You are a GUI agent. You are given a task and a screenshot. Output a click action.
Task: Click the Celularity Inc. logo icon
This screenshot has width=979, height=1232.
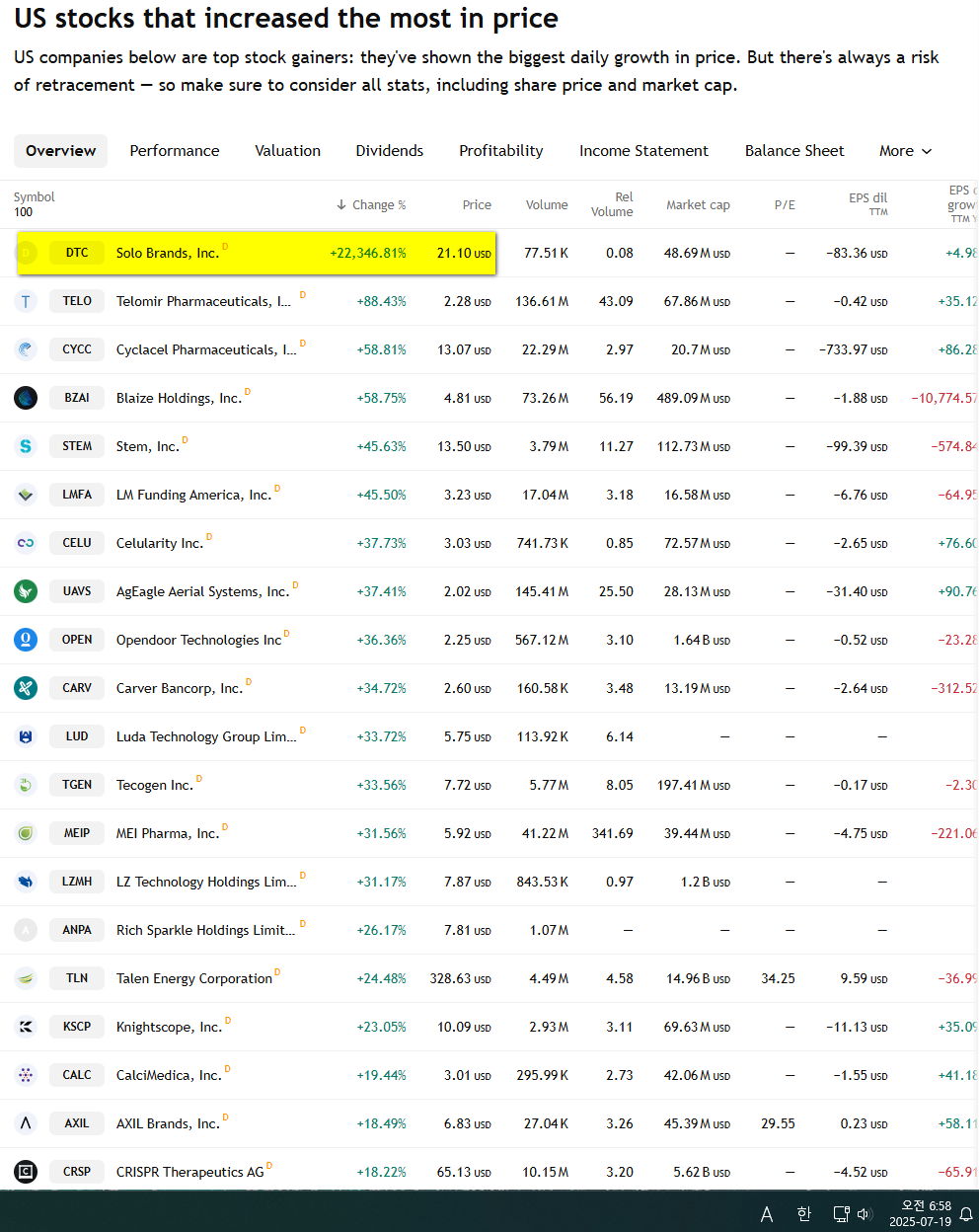coord(26,543)
